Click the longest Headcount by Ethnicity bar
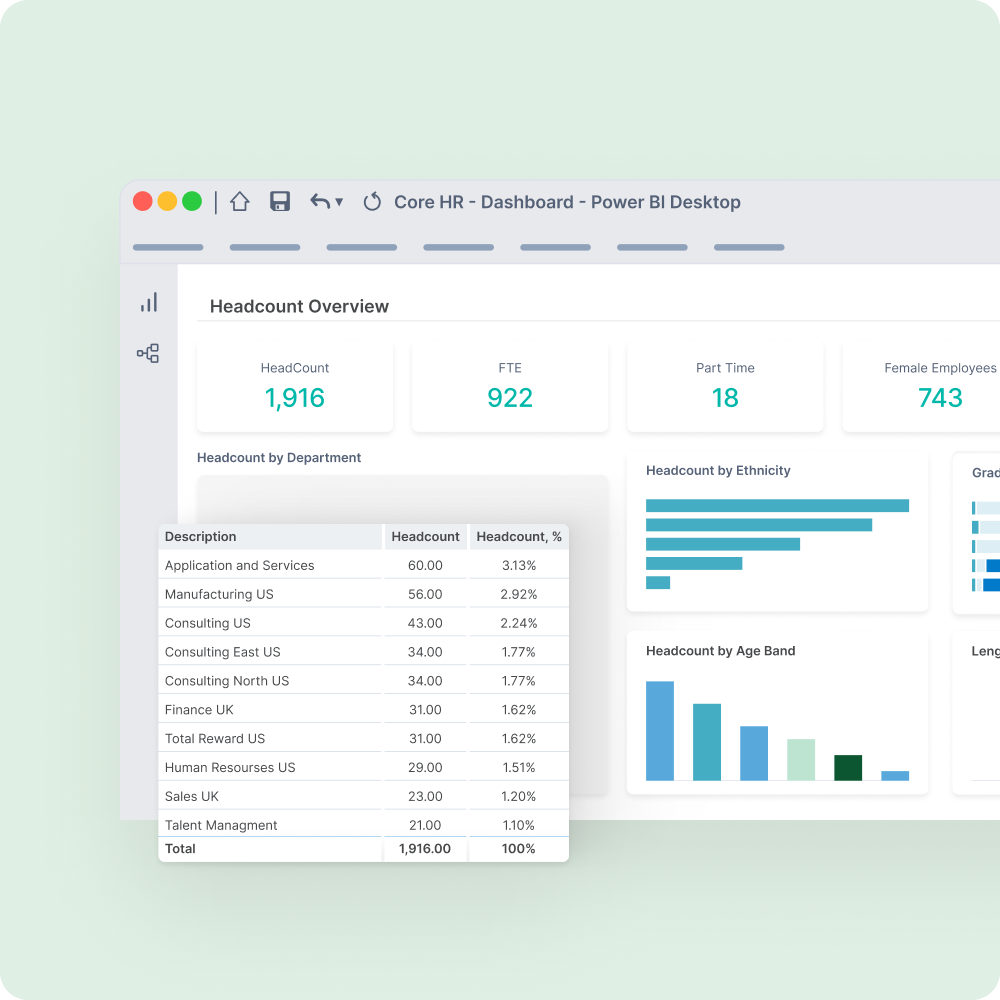1000x1000 pixels. [777, 506]
